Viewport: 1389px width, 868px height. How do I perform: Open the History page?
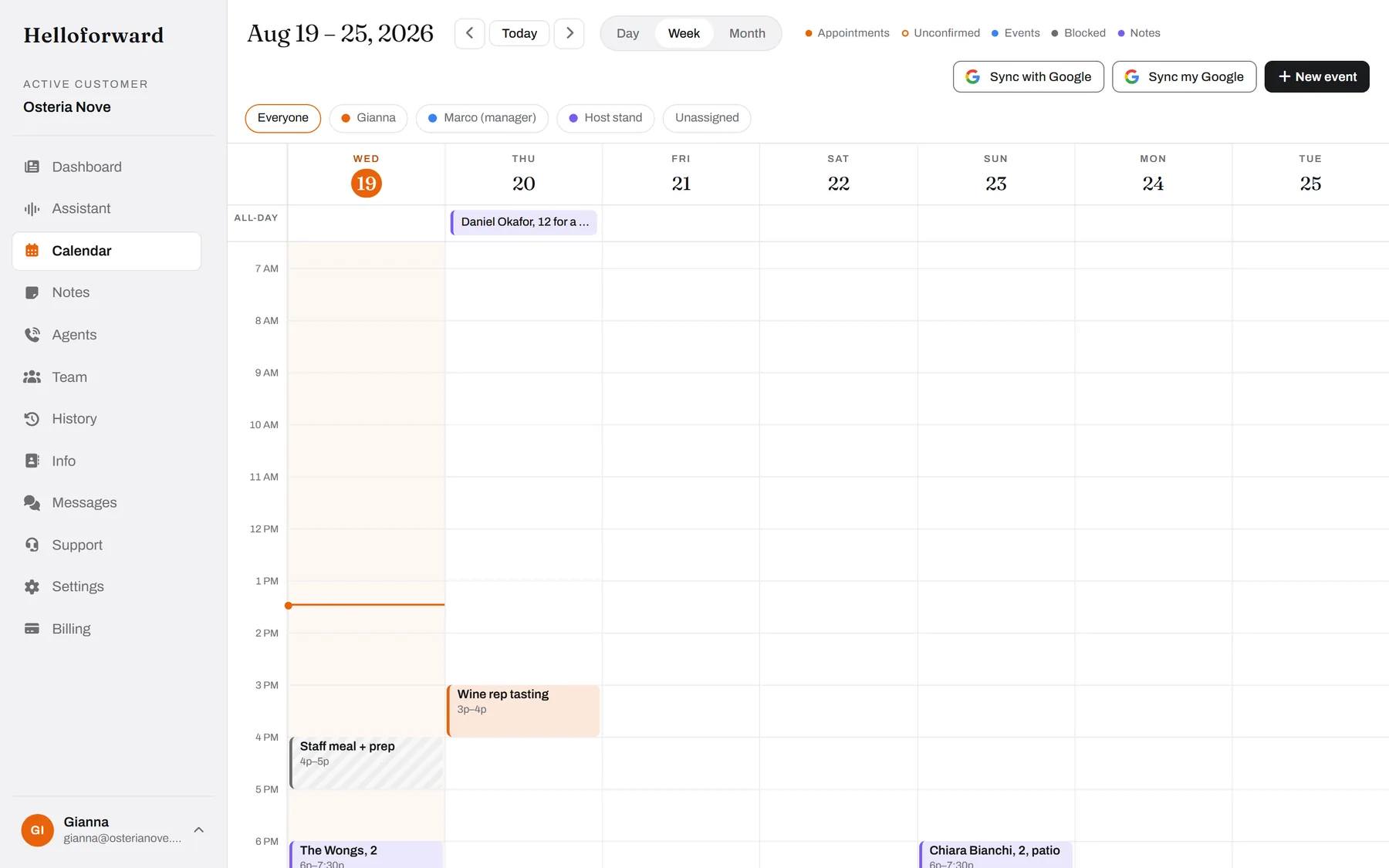click(x=106, y=419)
